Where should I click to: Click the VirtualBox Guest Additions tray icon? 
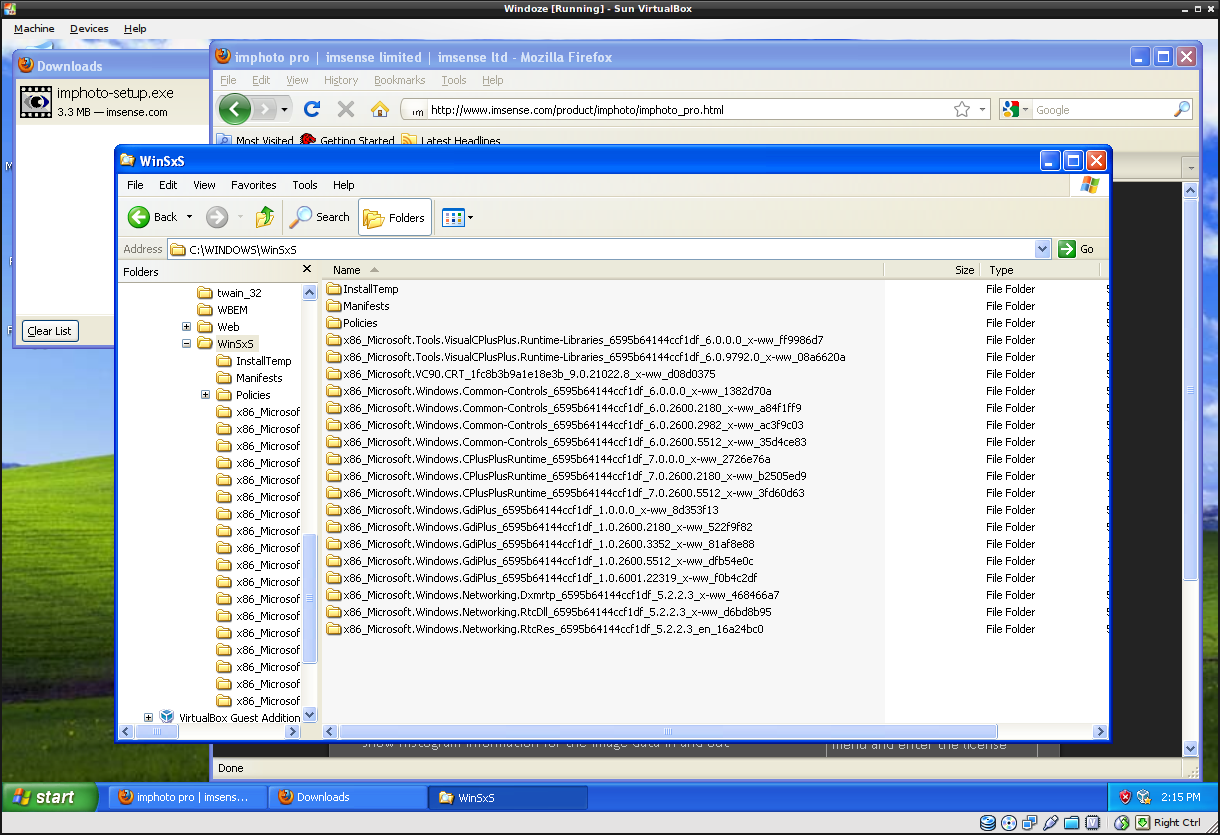[1143, 797]
